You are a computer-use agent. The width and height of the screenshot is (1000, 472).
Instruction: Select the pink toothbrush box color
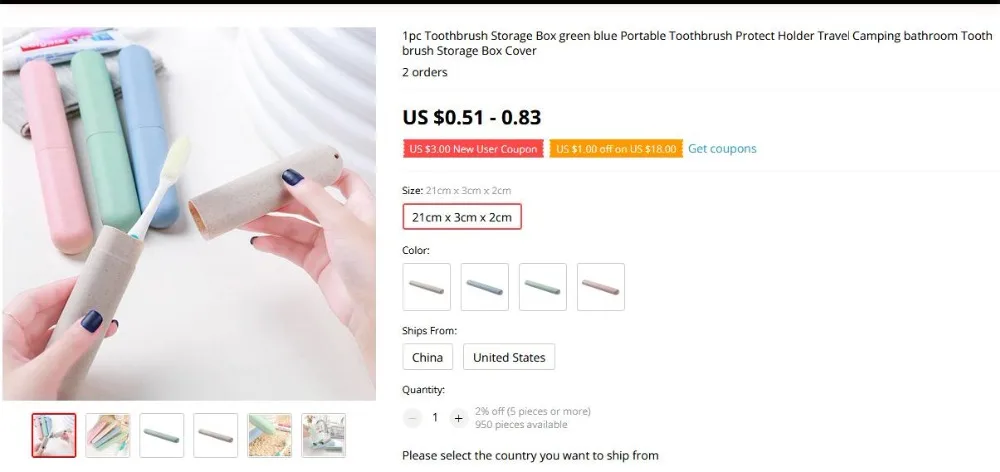(x=601, y=287)
